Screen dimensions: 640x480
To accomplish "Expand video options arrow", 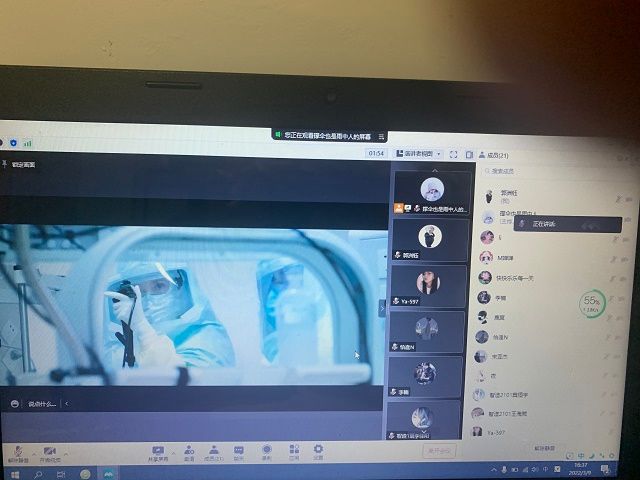I will (x=66, y=453).
